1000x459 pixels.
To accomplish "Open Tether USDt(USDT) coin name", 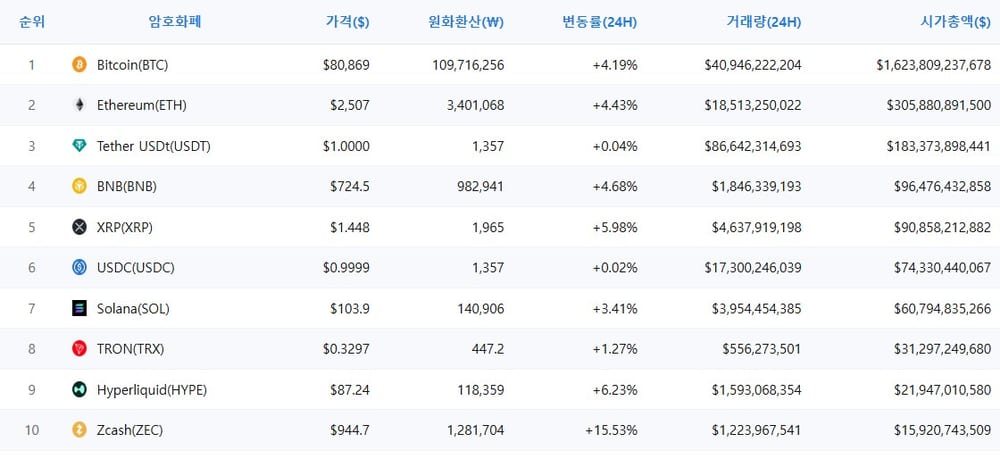I will coord(154,147).
